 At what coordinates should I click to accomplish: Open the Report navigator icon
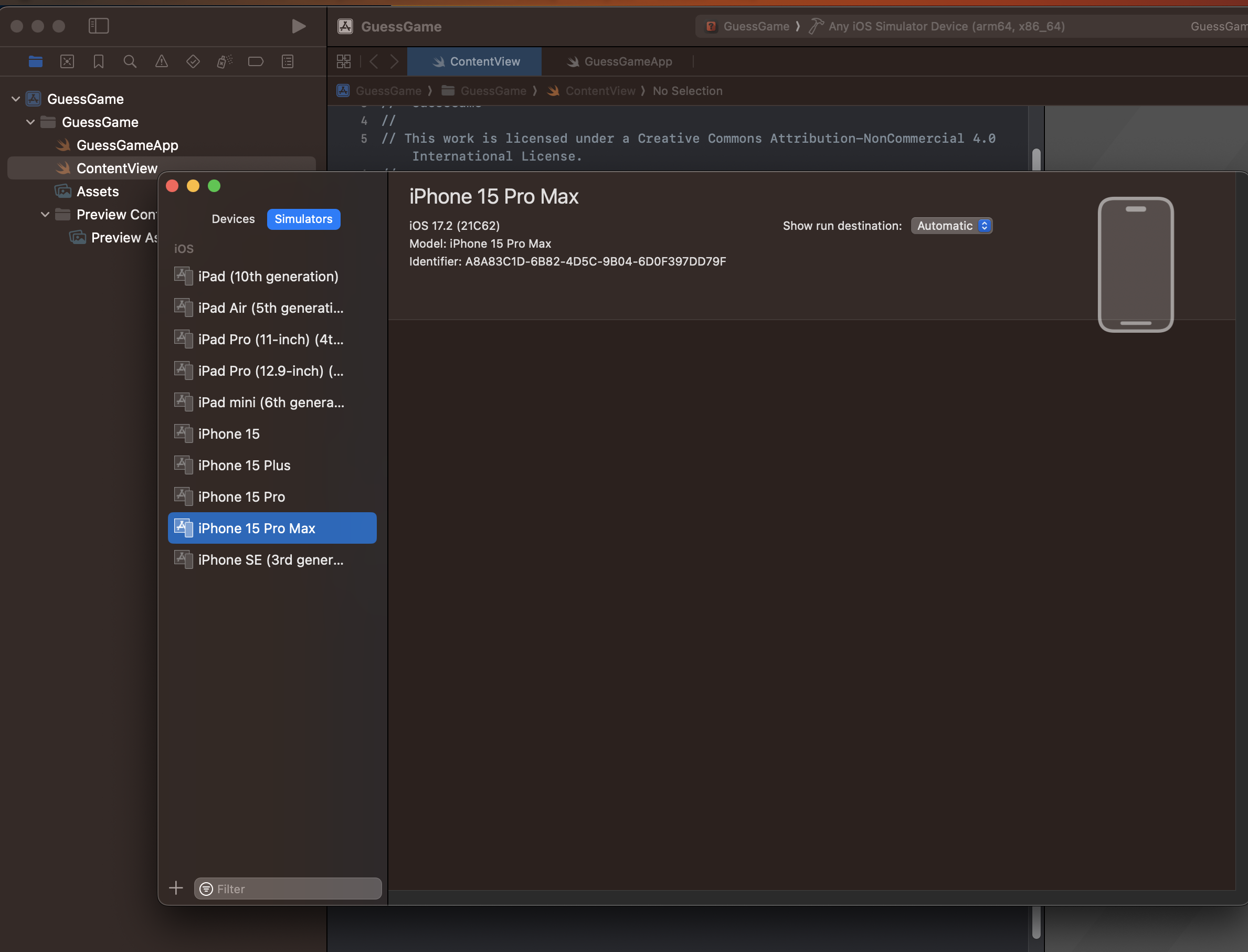coord(288,61)
